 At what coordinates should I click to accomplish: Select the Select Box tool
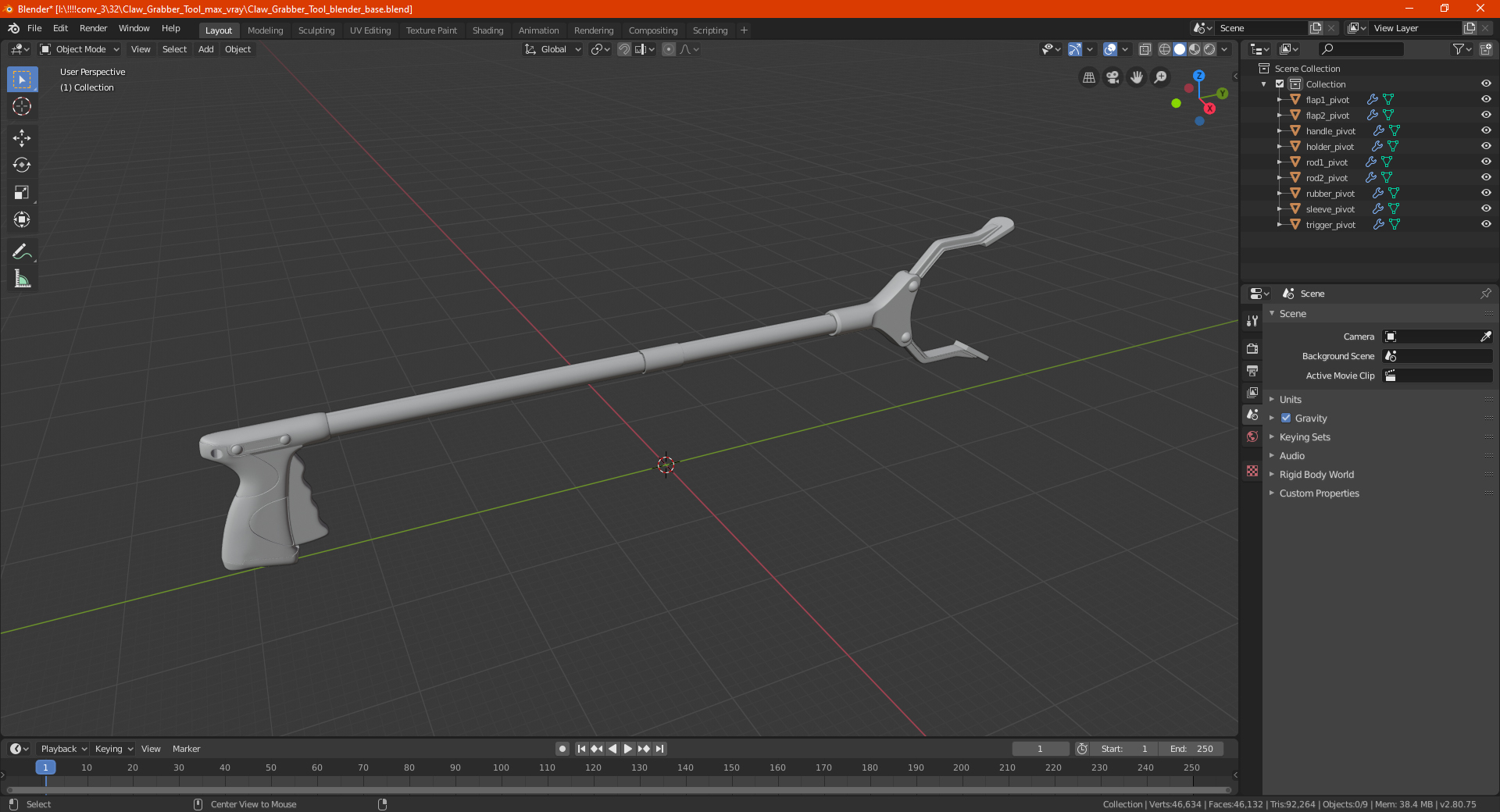pos(22,80)
